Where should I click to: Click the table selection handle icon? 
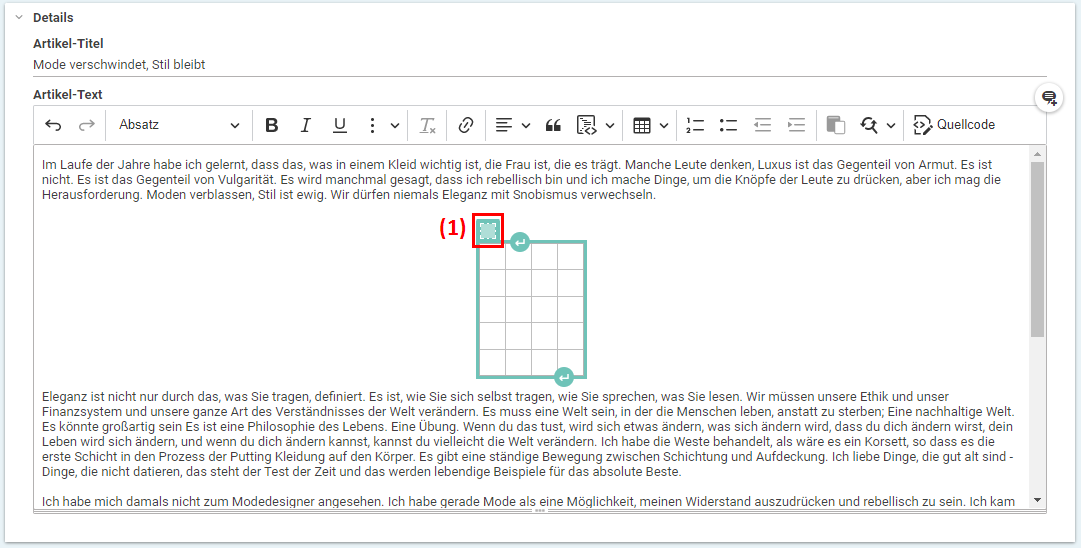487,231
